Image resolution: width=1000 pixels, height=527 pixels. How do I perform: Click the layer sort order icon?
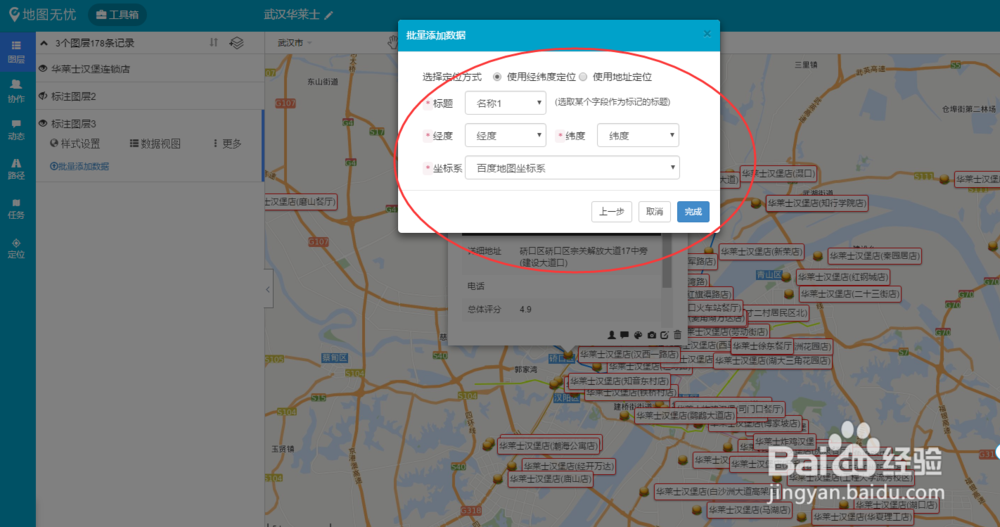pyautogui.click(x=214, y=43)
